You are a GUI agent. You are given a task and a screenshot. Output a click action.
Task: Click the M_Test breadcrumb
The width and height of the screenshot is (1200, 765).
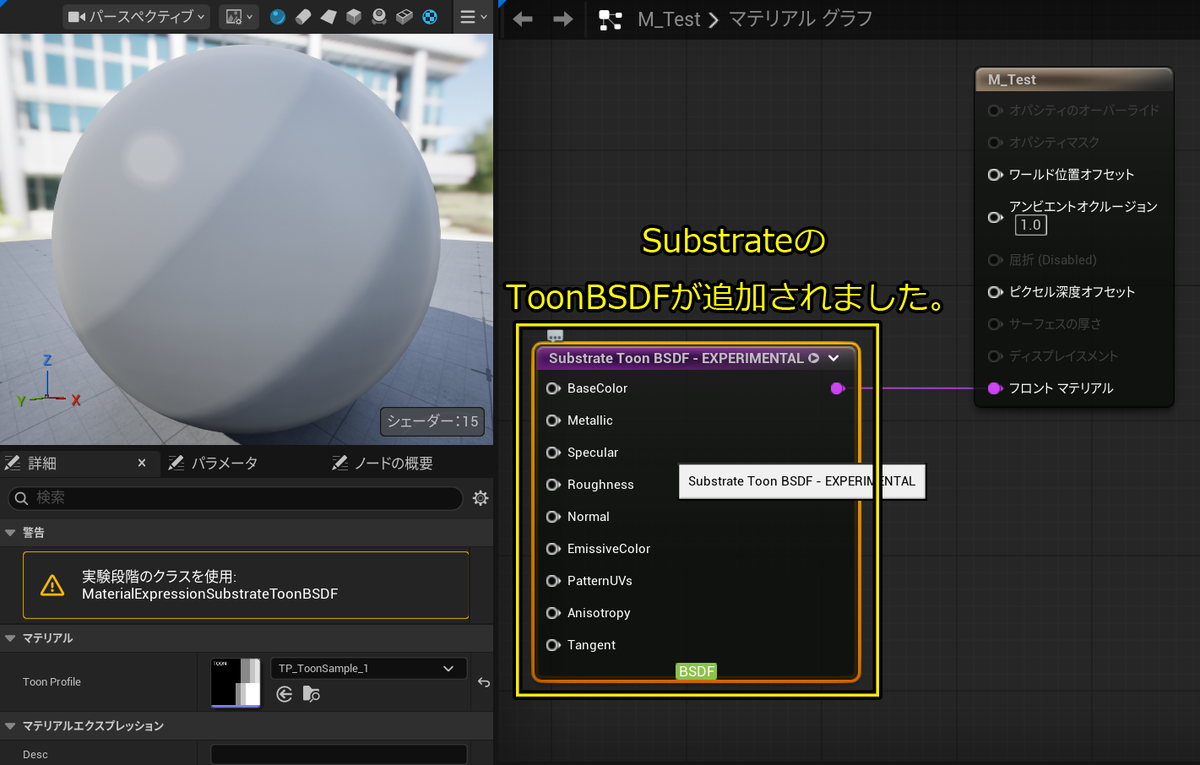(x=669, y=19)
